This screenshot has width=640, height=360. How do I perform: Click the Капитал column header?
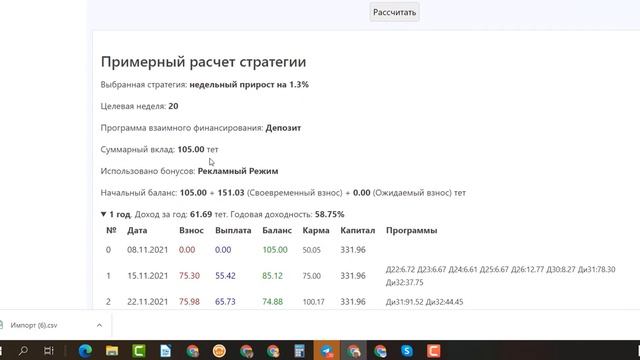pyautogui.click(x=358, y=230)
